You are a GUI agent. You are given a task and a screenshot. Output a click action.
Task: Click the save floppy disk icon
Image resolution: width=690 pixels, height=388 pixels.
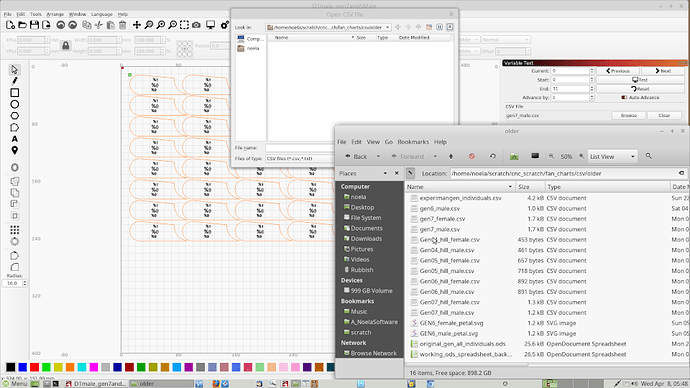pos(34,25)
